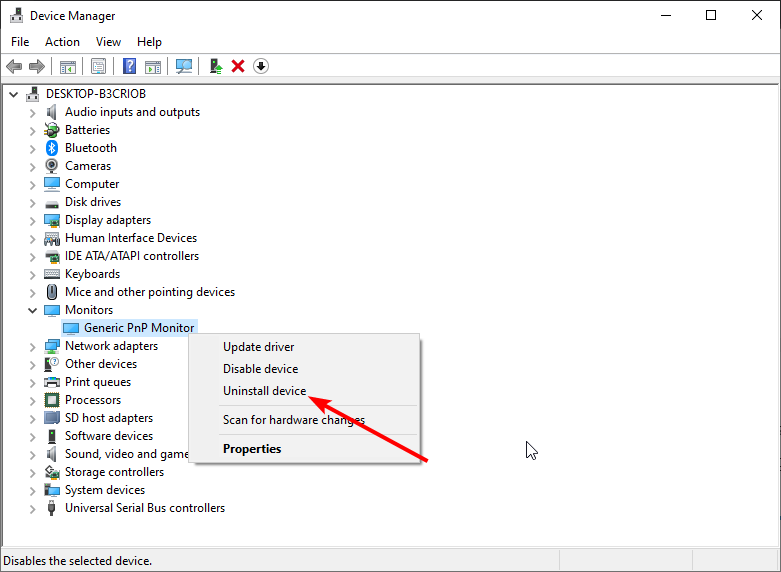The width and height of the screenshot is (781, 572).
Task: Expand Sound, video and game controllers
Action: click(x=32, y=455)
